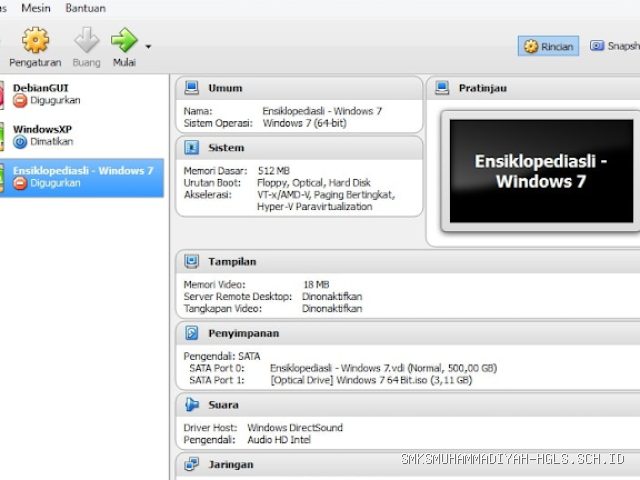Viewport: 640px width, 480px height.
Task: Click the 'Audio HD Intel' controller value
Action: 279,440
